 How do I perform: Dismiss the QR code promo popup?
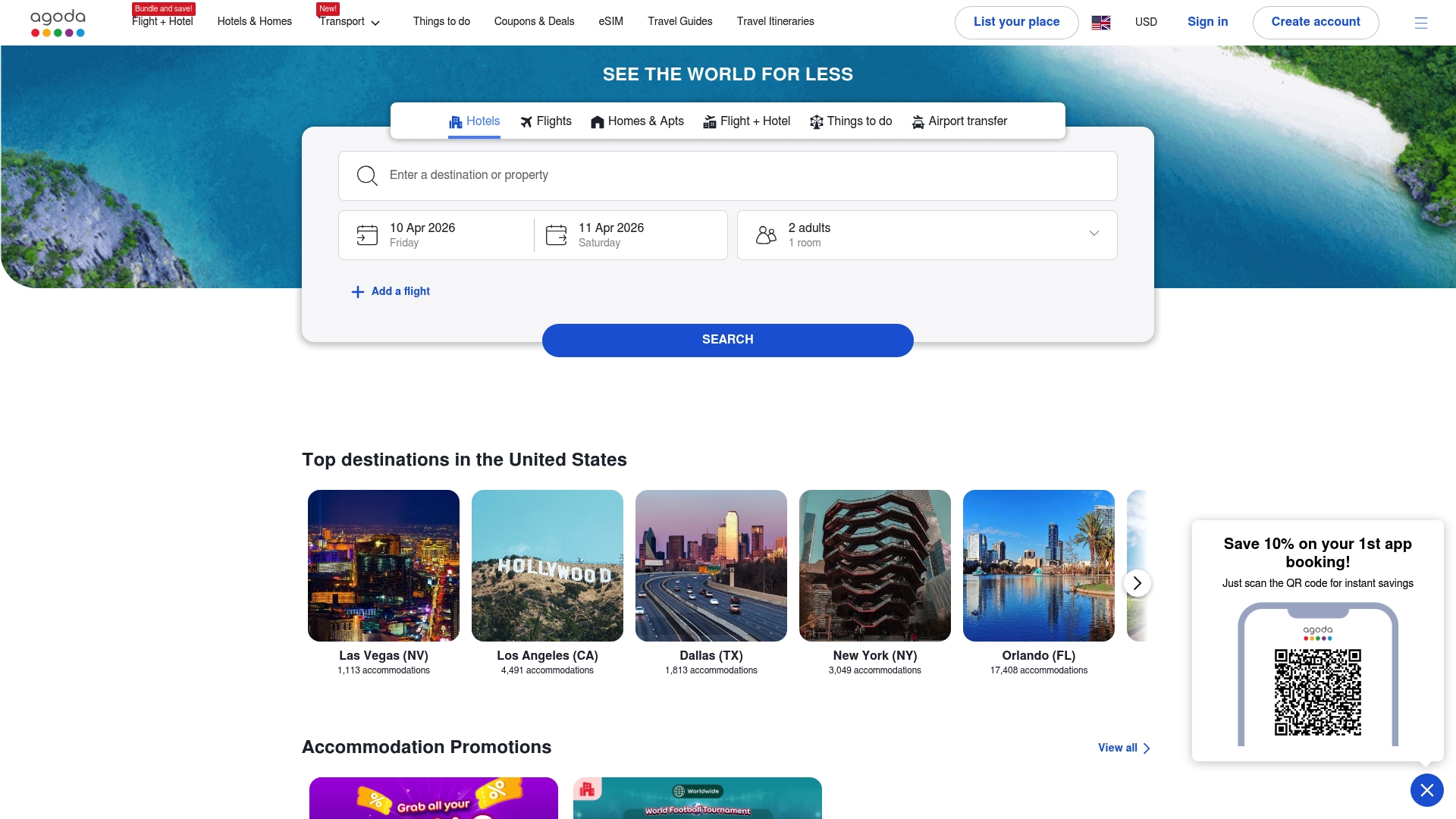point(1427,789)
